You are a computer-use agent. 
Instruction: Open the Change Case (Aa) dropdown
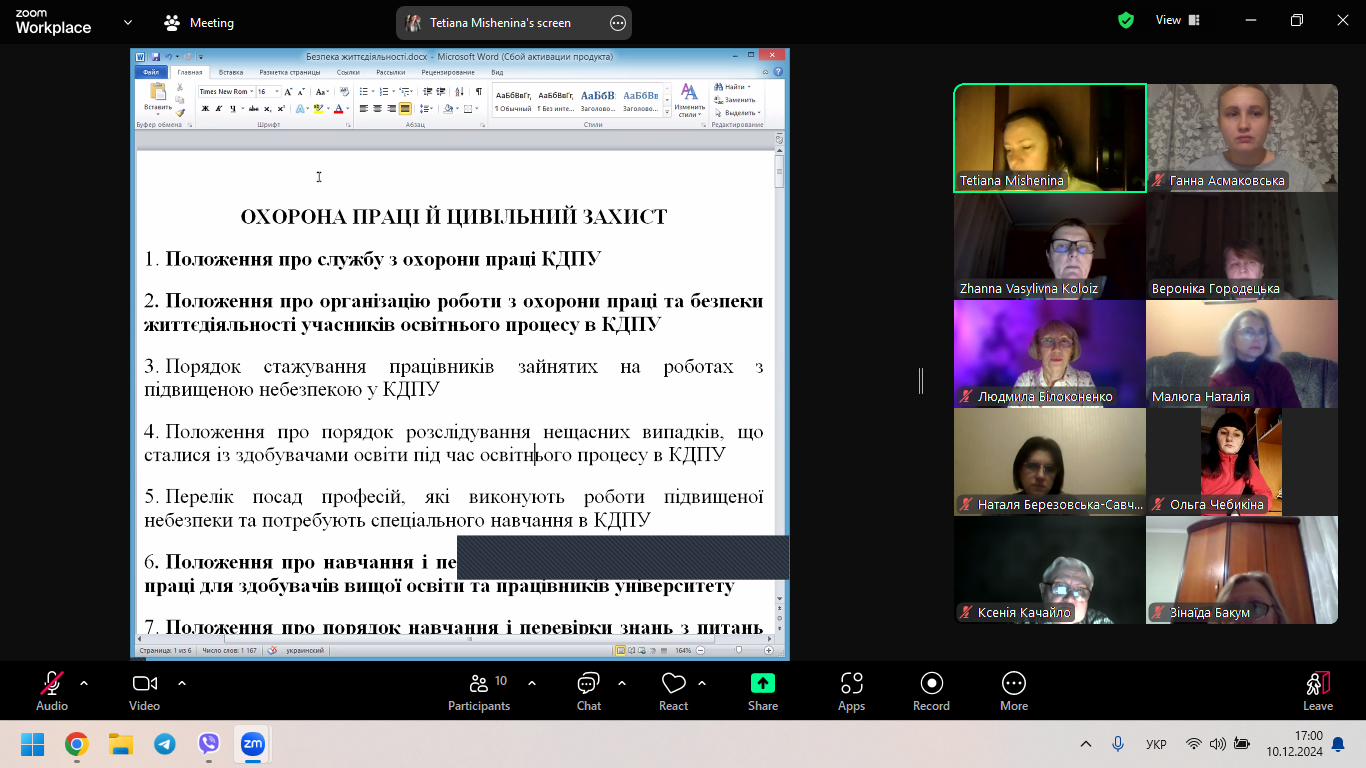click(322, 91)
